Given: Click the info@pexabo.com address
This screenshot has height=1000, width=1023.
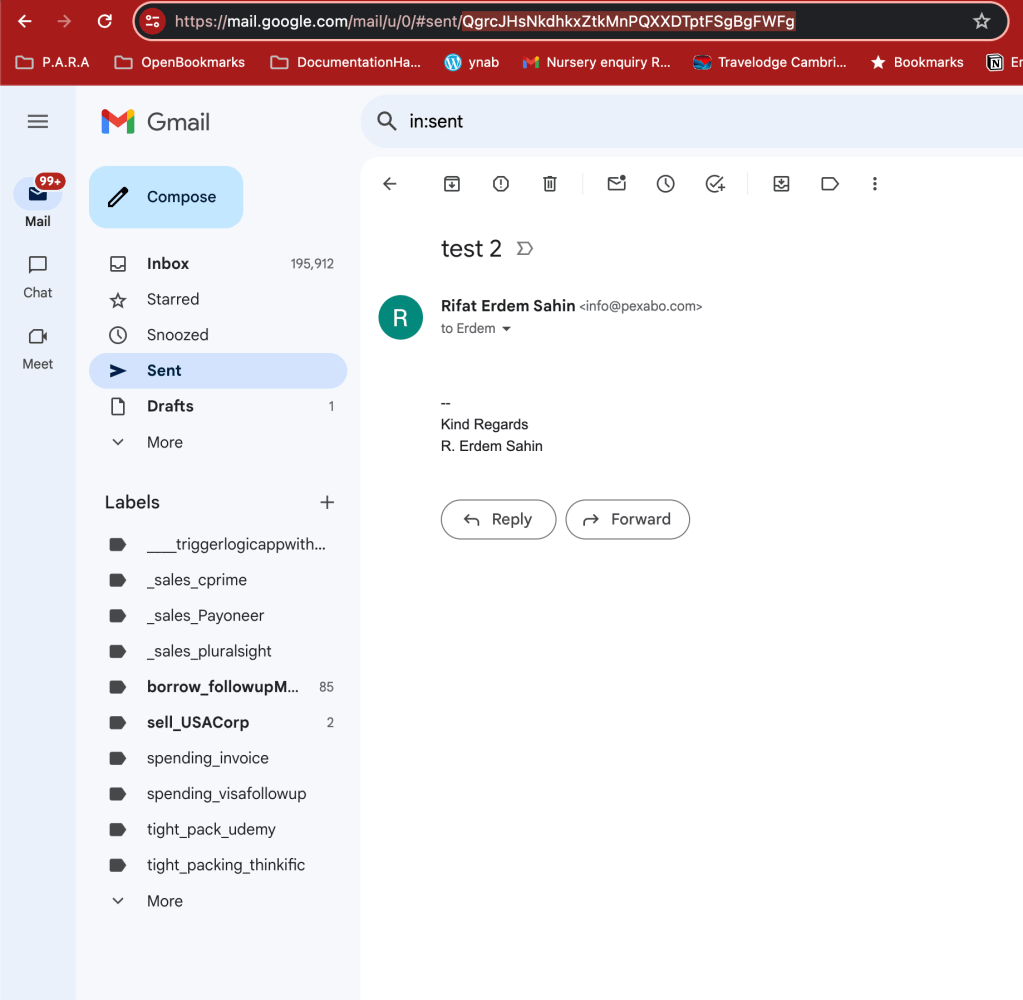Looking at the screenshot, I should point(641,307).
